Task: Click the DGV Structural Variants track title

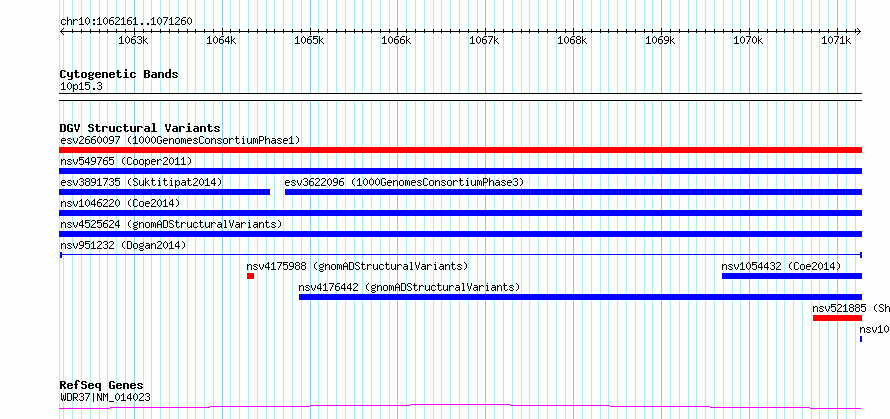Action: (140, 128)
